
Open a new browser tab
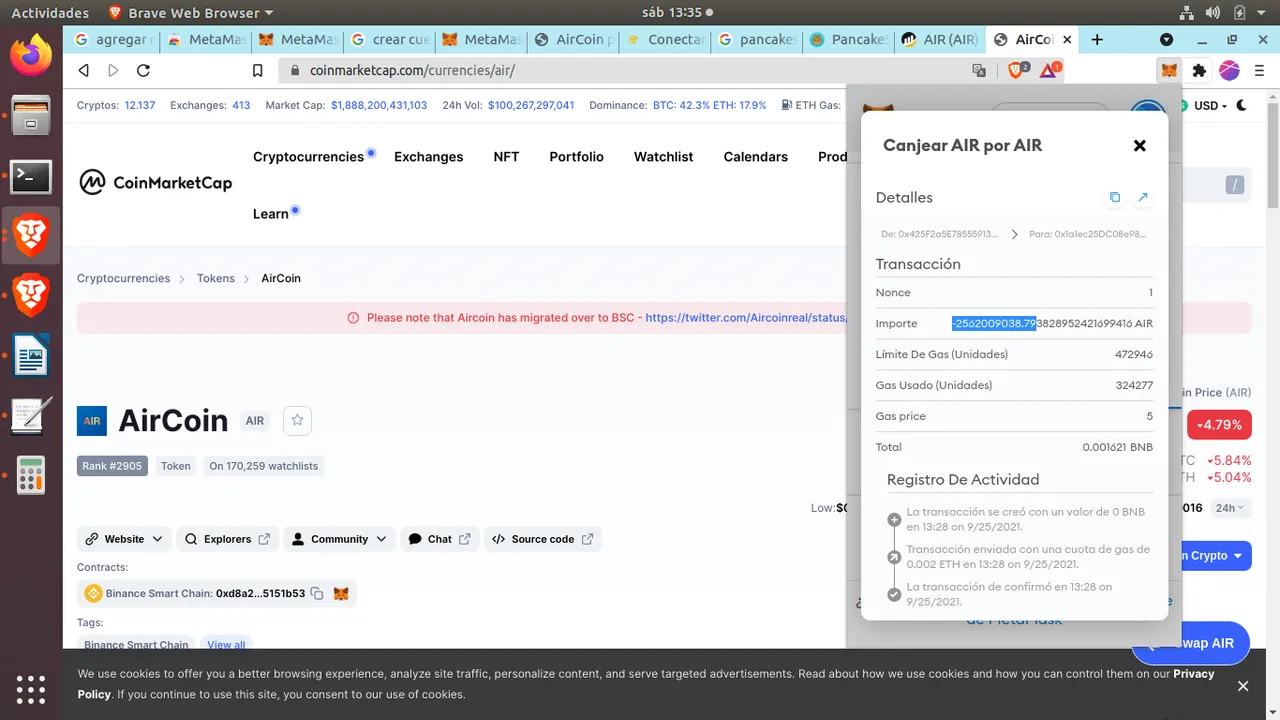click(x=1097, y=40)
